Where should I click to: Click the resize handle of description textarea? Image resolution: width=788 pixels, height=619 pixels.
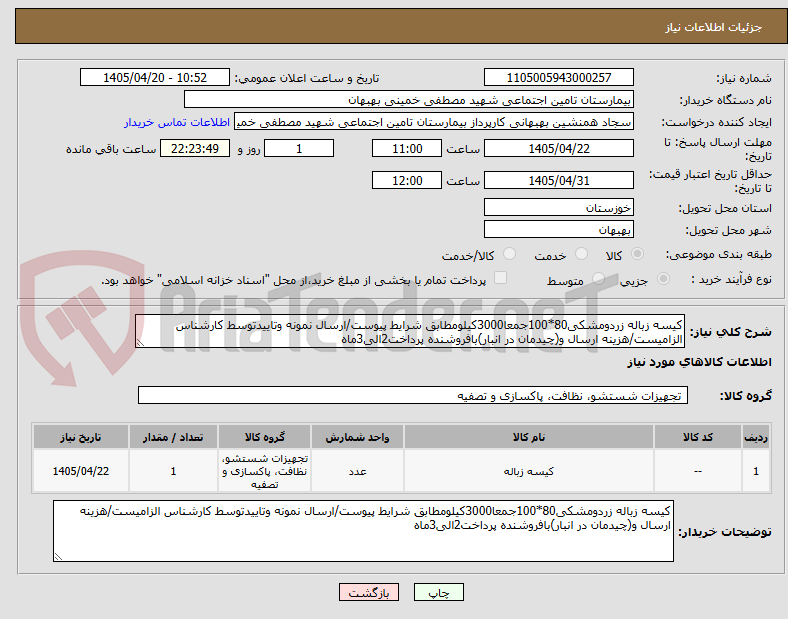tap(140, 343)
